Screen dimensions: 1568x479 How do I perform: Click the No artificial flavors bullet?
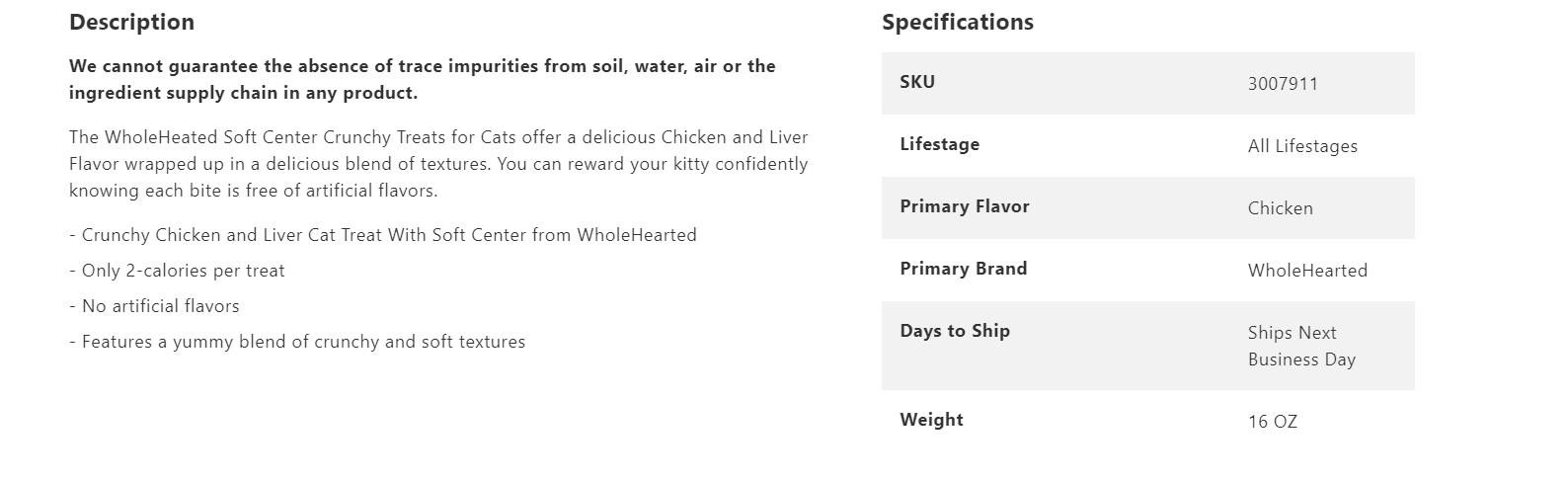click(x=154, y=306)
